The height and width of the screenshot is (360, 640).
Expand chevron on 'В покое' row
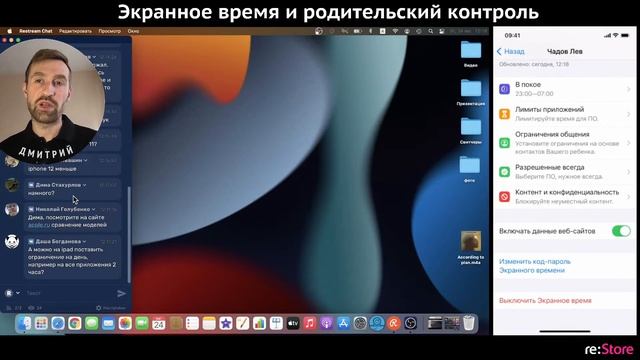point(629,89)
